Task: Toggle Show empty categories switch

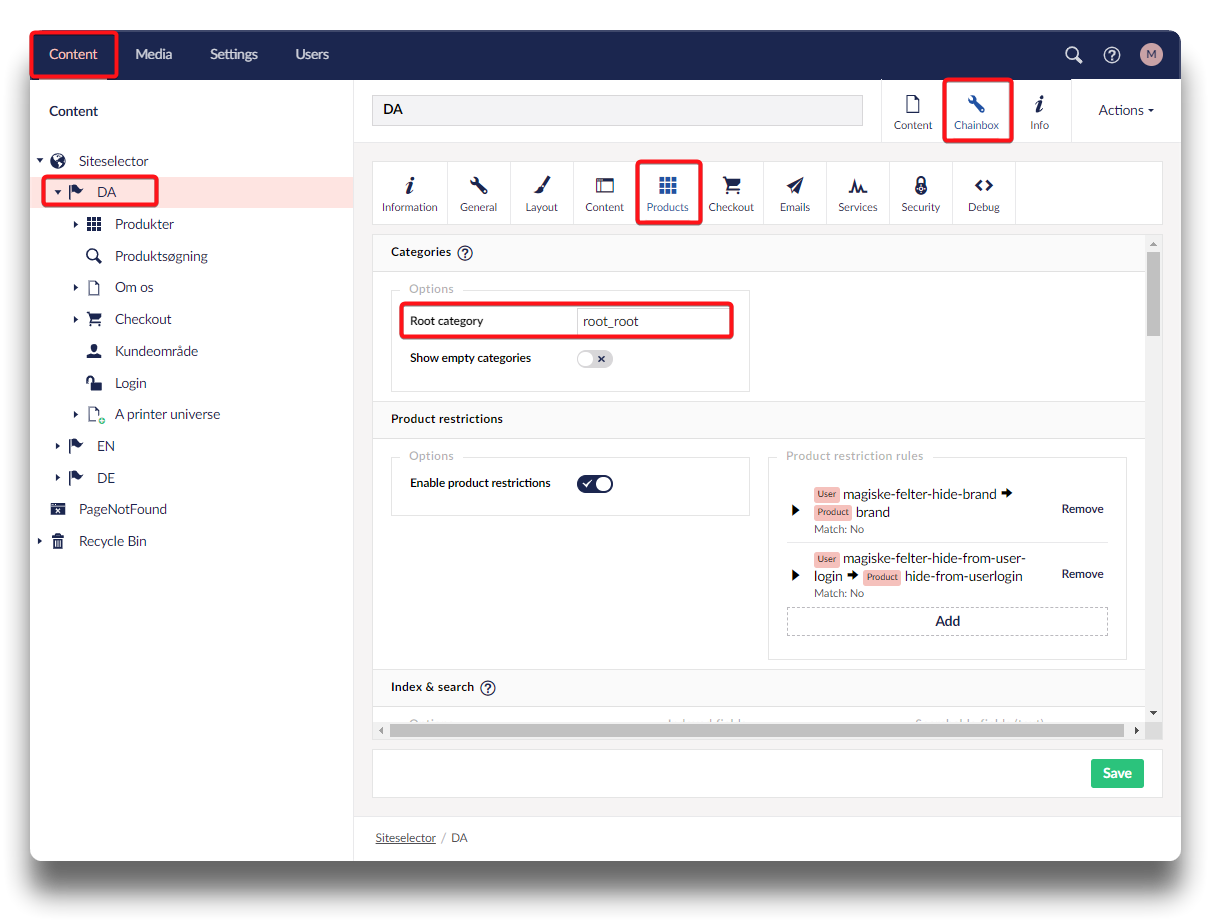Action: tap(594, 359)
